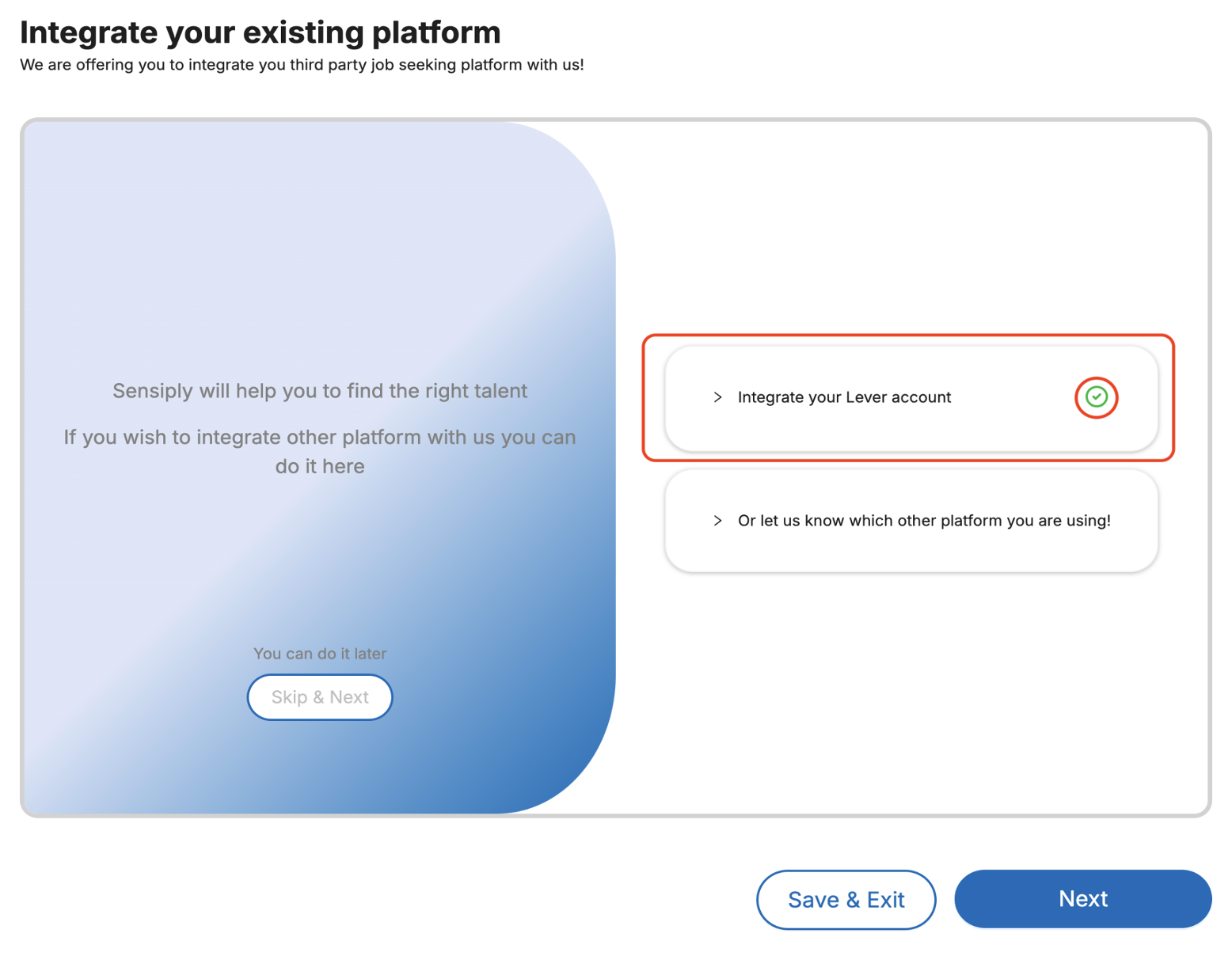This screenshot has width=1232, height=956.
Task: Click the check circle indicating Lever is connected
Action: (x=1096, y=397)
